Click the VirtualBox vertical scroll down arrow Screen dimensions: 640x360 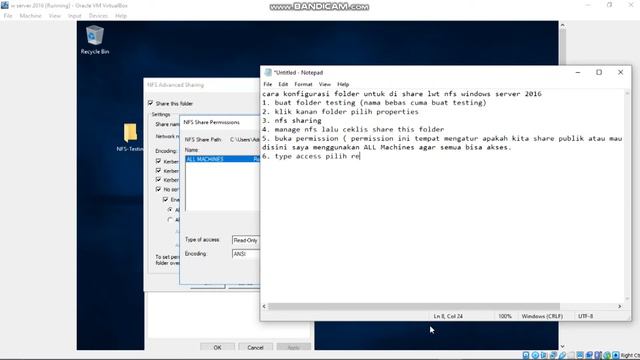562,346
